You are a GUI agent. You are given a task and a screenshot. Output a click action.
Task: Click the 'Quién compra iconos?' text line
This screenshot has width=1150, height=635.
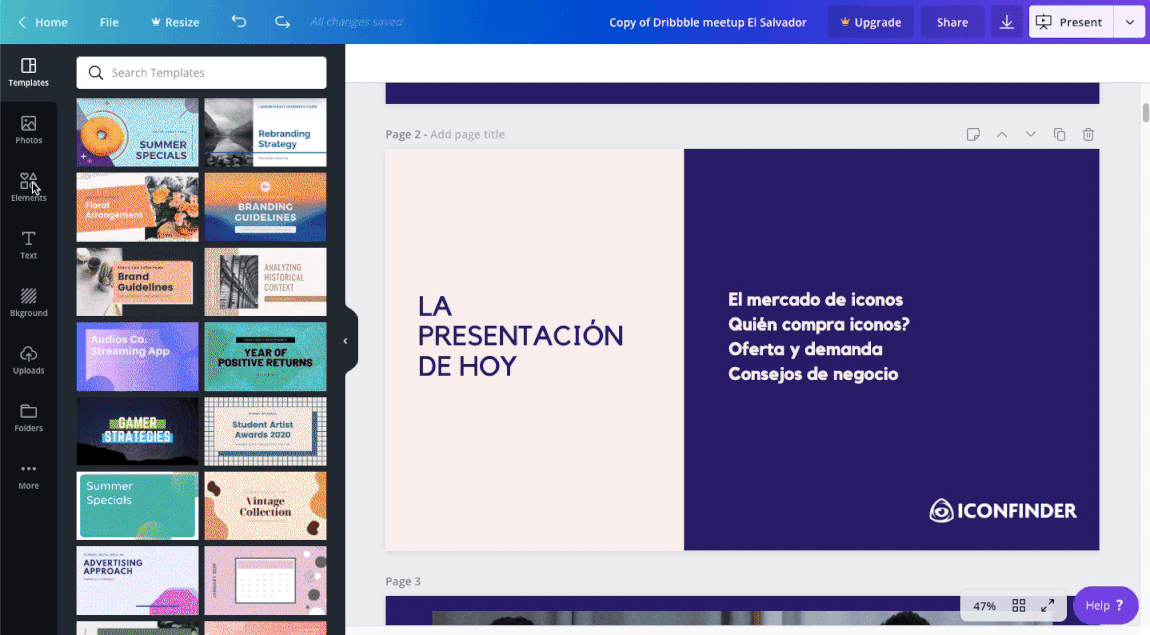(x=818, y=324)
